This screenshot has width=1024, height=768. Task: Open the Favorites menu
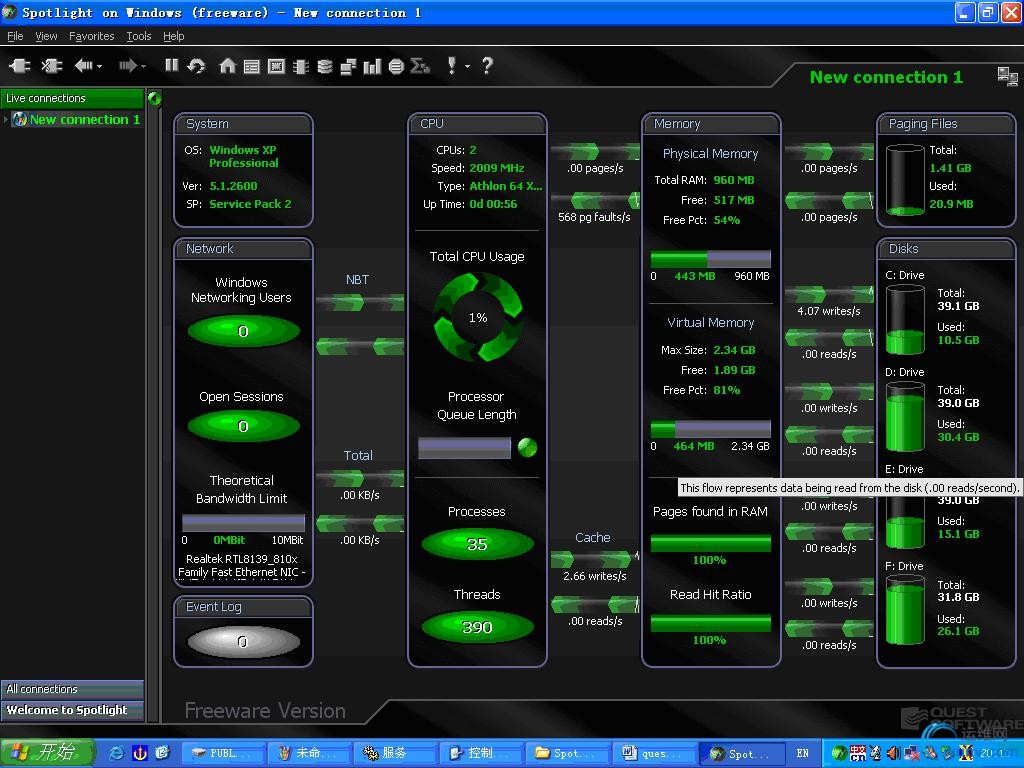tap(91, 36)
